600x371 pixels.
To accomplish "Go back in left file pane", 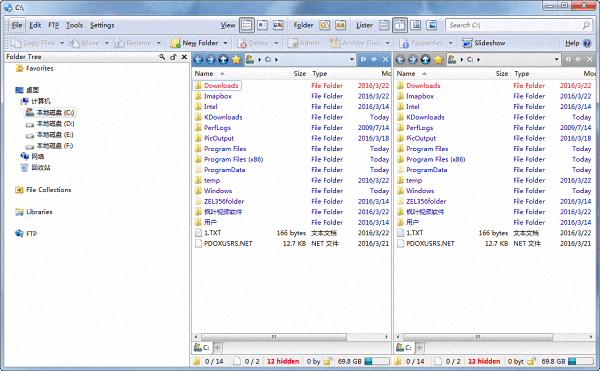I will (198, 59).
